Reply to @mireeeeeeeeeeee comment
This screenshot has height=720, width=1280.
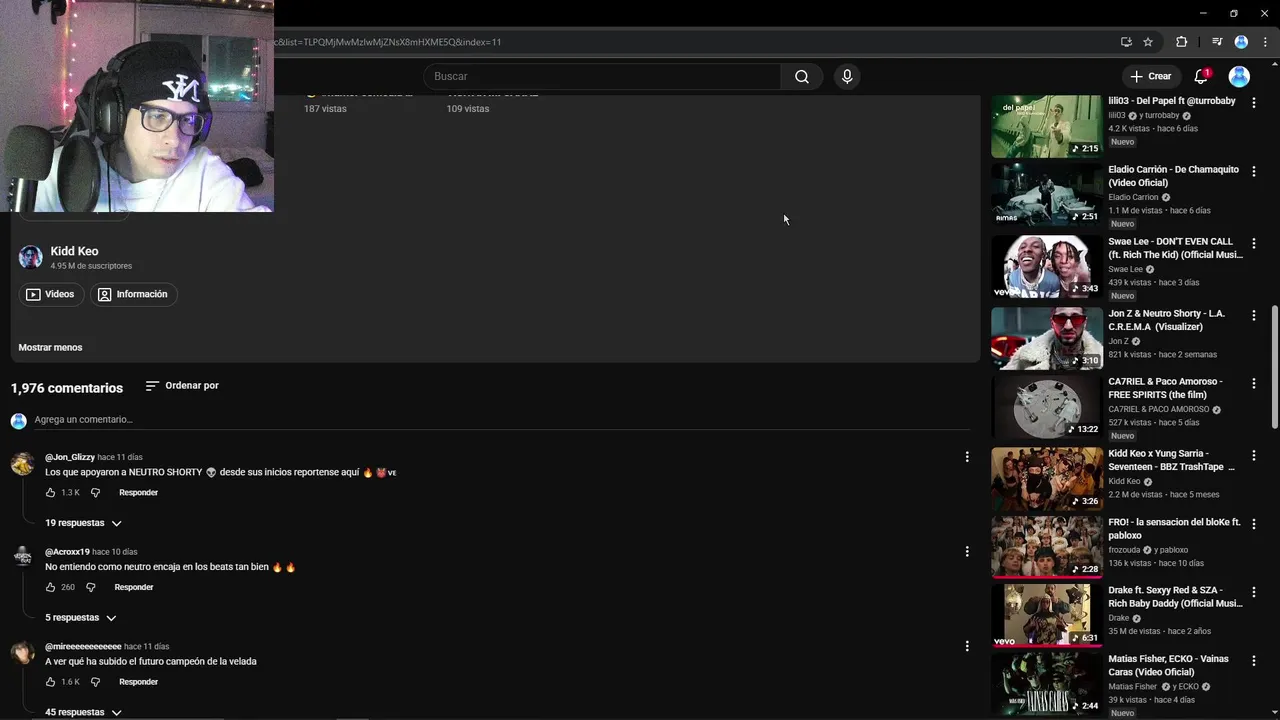(x=138, y=682)
